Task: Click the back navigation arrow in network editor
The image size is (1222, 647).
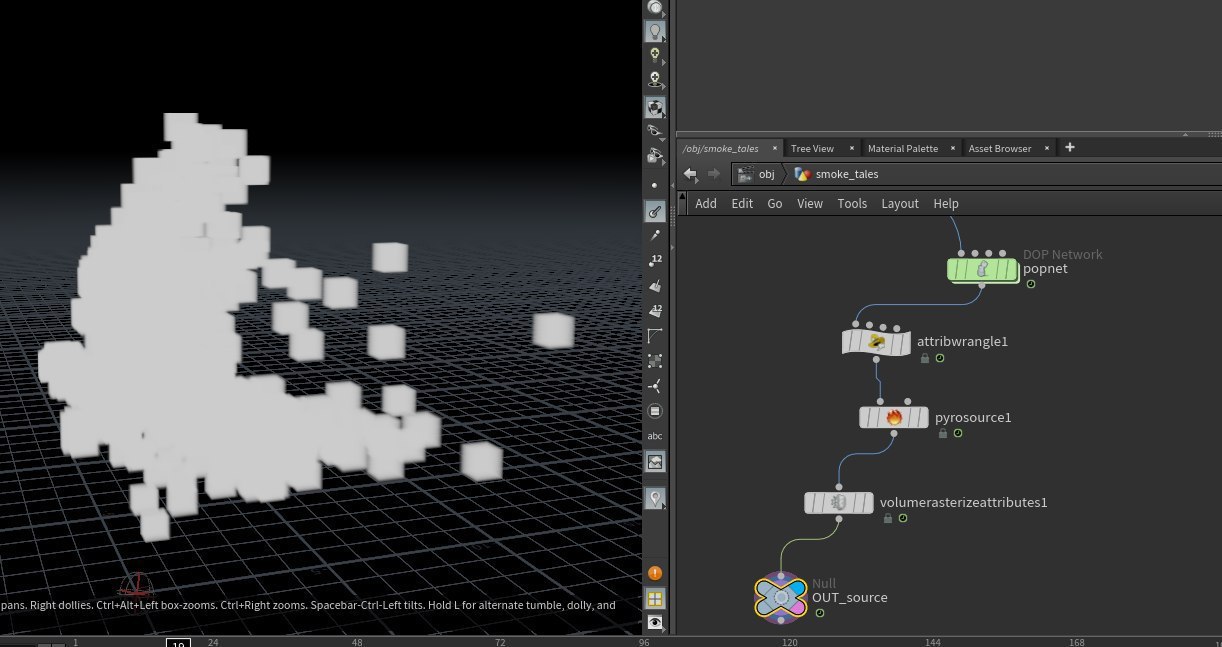Action: [690, 174]
